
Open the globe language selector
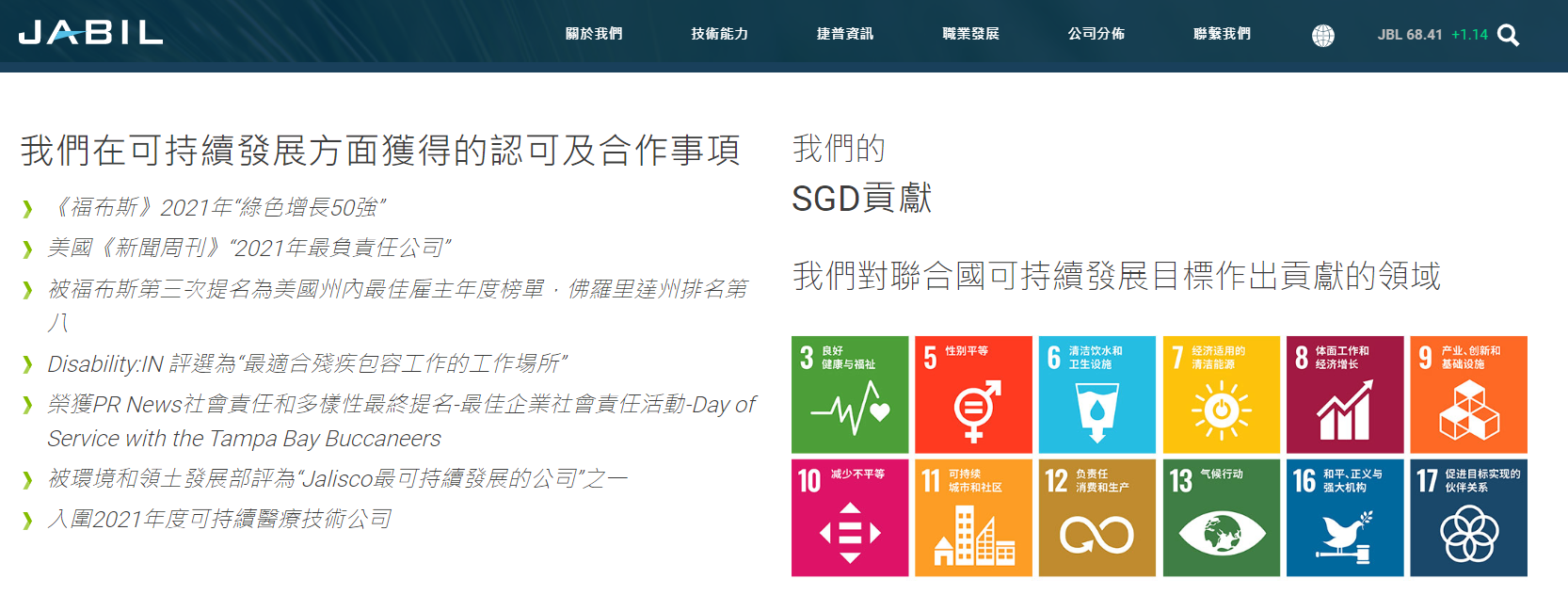point(1323,36)
